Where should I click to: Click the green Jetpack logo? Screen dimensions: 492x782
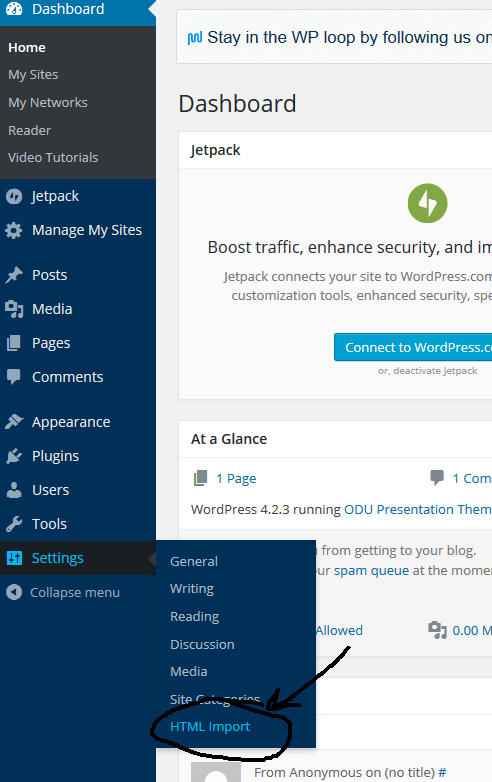click(x=427, y=203)
